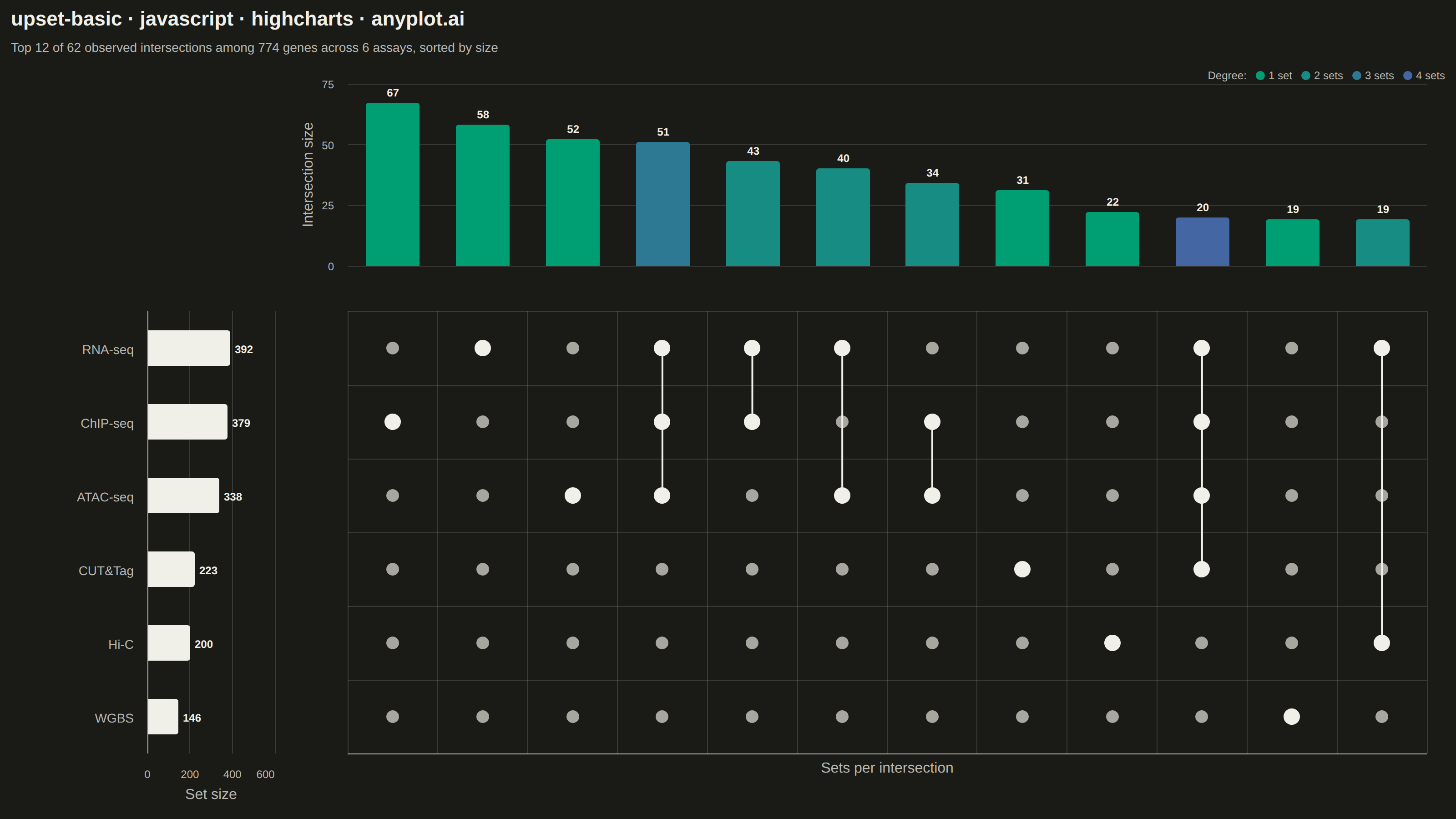Toggle the 2 sets legend item
The width and height of the screenshot is (1456, 819).
[1322, 76]
